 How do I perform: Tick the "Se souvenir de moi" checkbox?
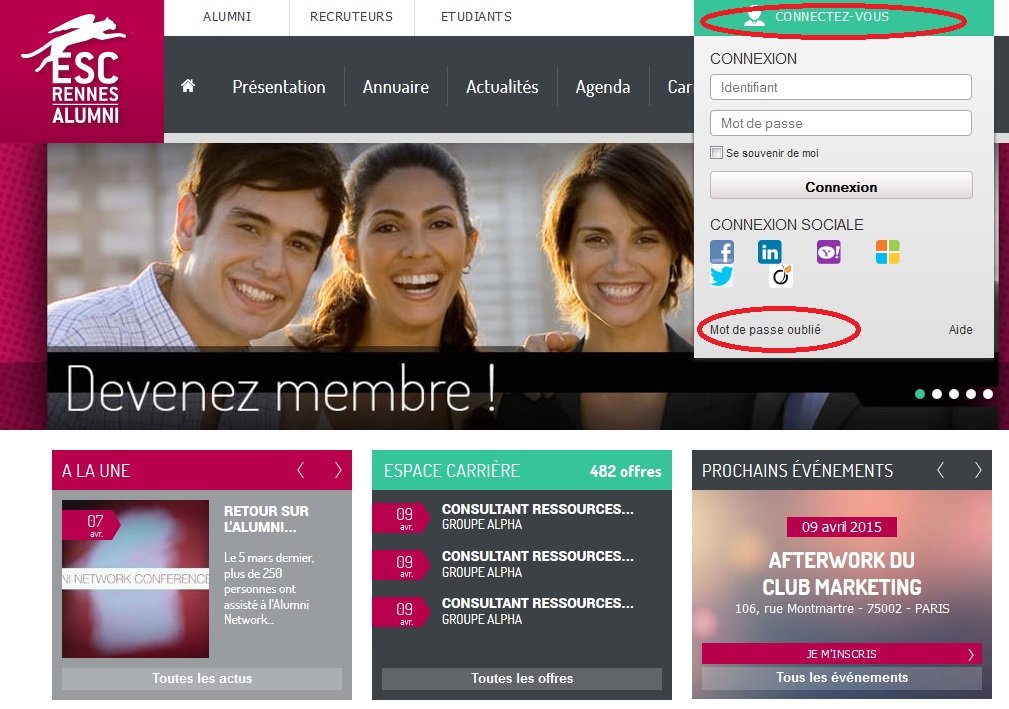[x=716, y=153]
